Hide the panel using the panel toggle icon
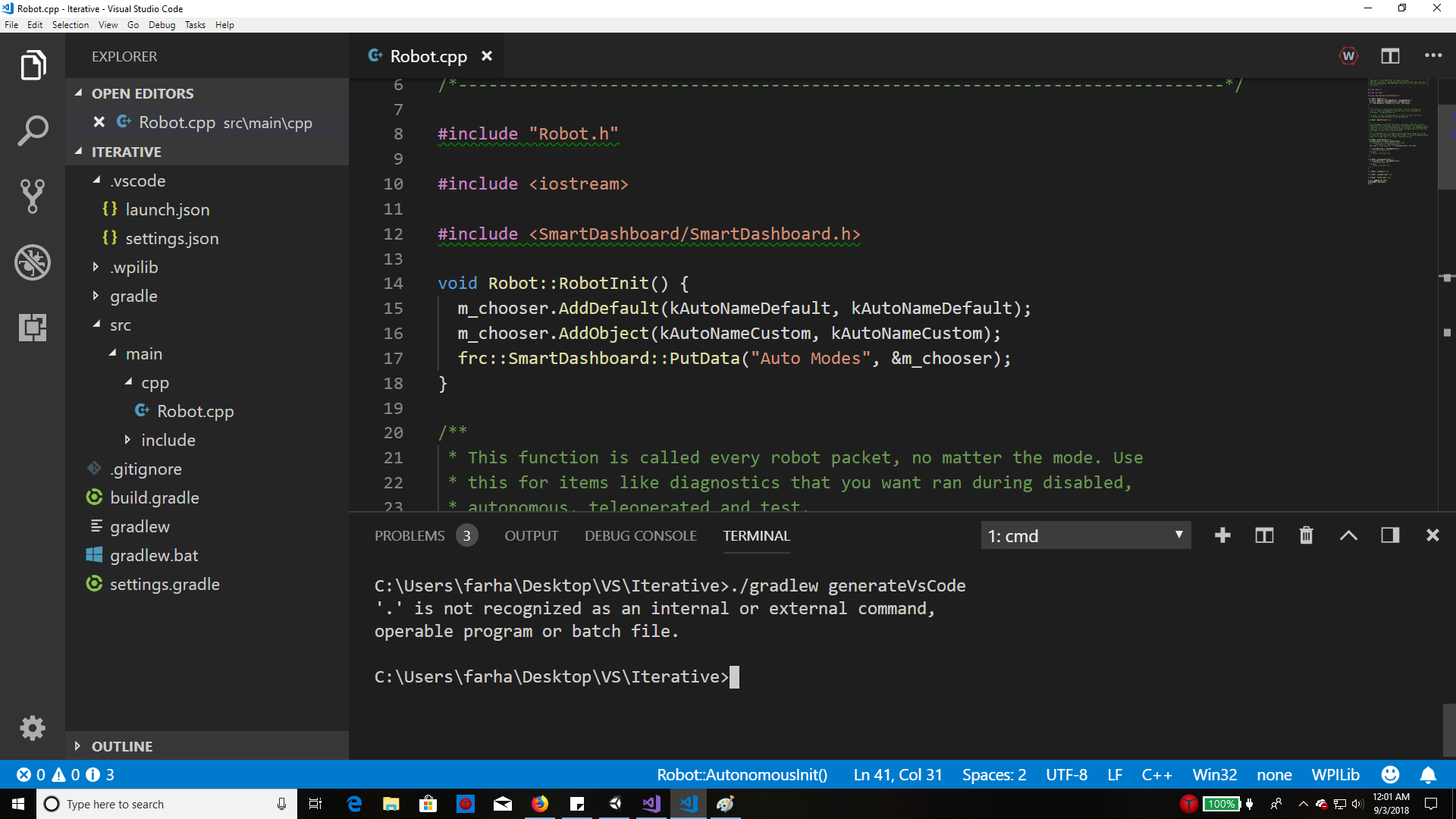This screenshot has width=1456, height=819. (1390, 535)
